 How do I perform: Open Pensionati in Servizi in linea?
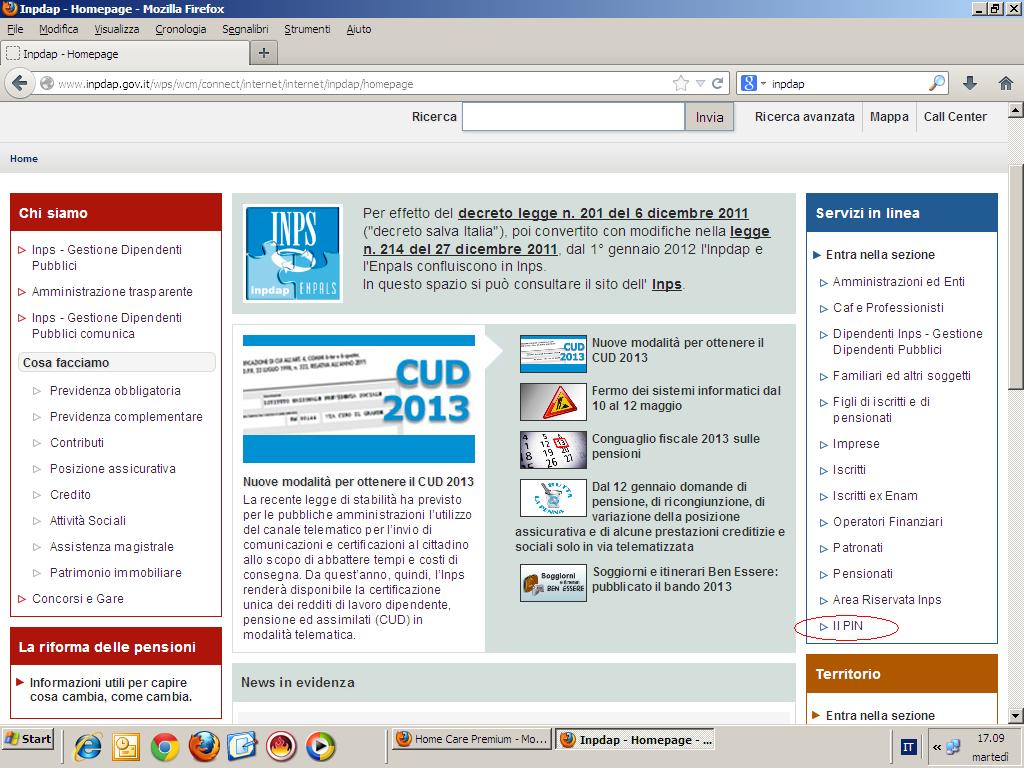point(863,574)
